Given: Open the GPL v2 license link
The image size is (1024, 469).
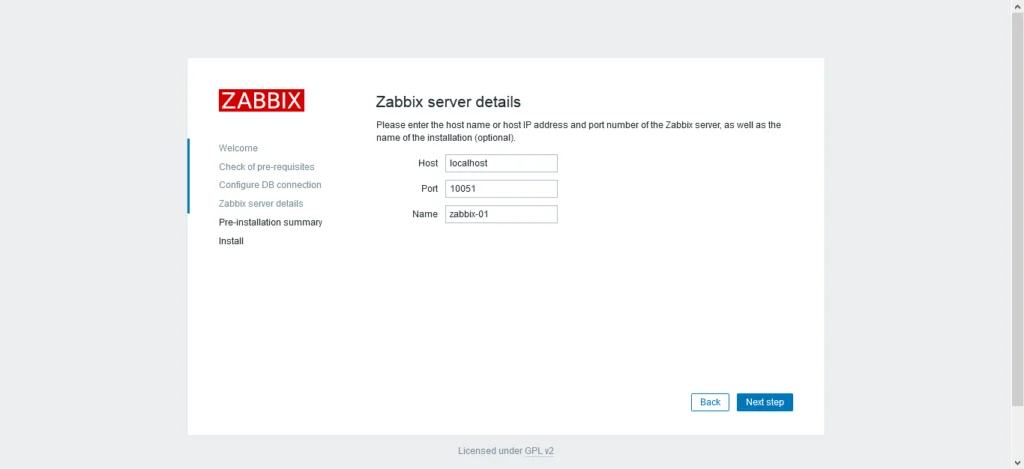Looking at the screenshot, I should (539, 451).
